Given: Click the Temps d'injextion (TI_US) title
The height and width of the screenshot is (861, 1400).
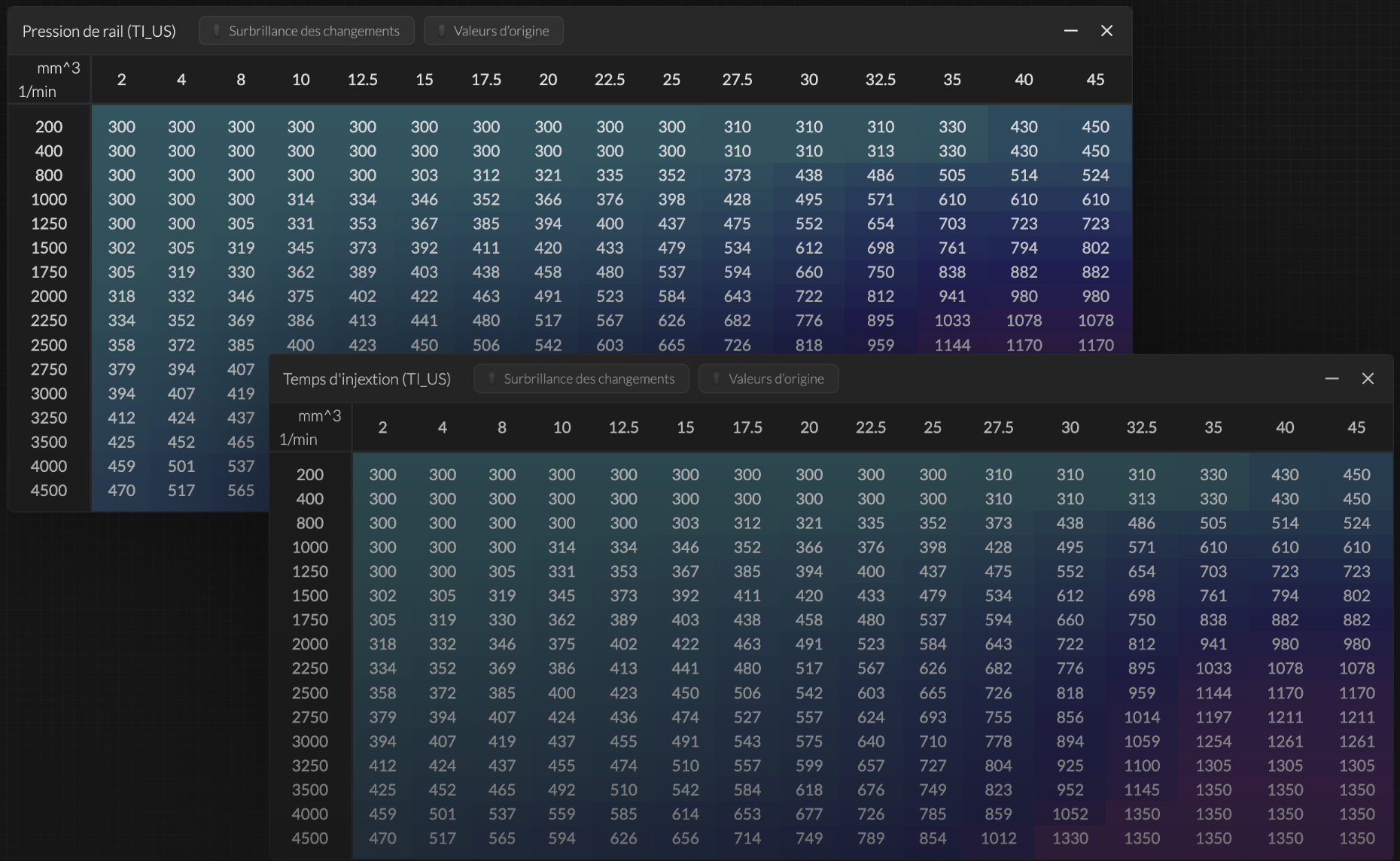Looking at the screenshot, I should coord(367,379).
